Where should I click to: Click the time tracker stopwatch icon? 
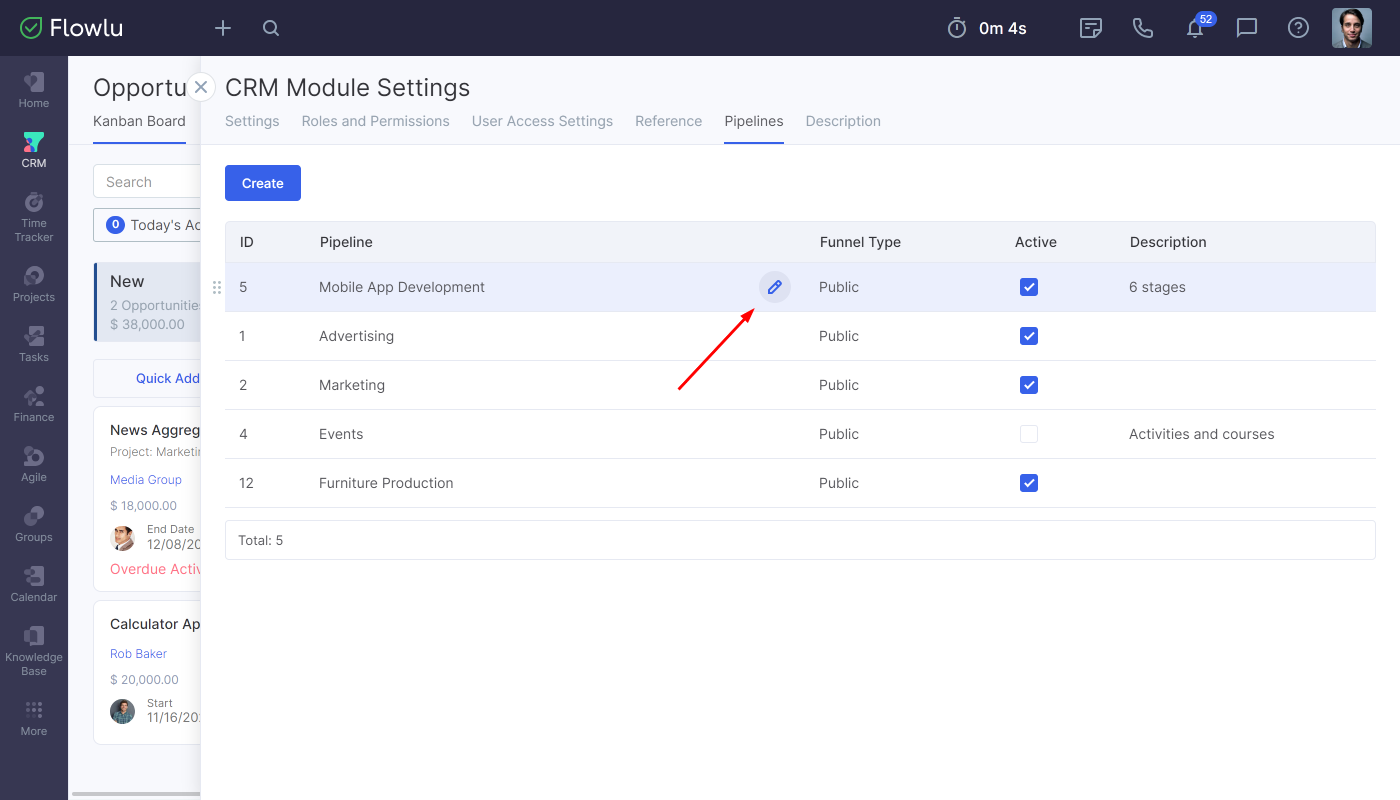(957, 28)
